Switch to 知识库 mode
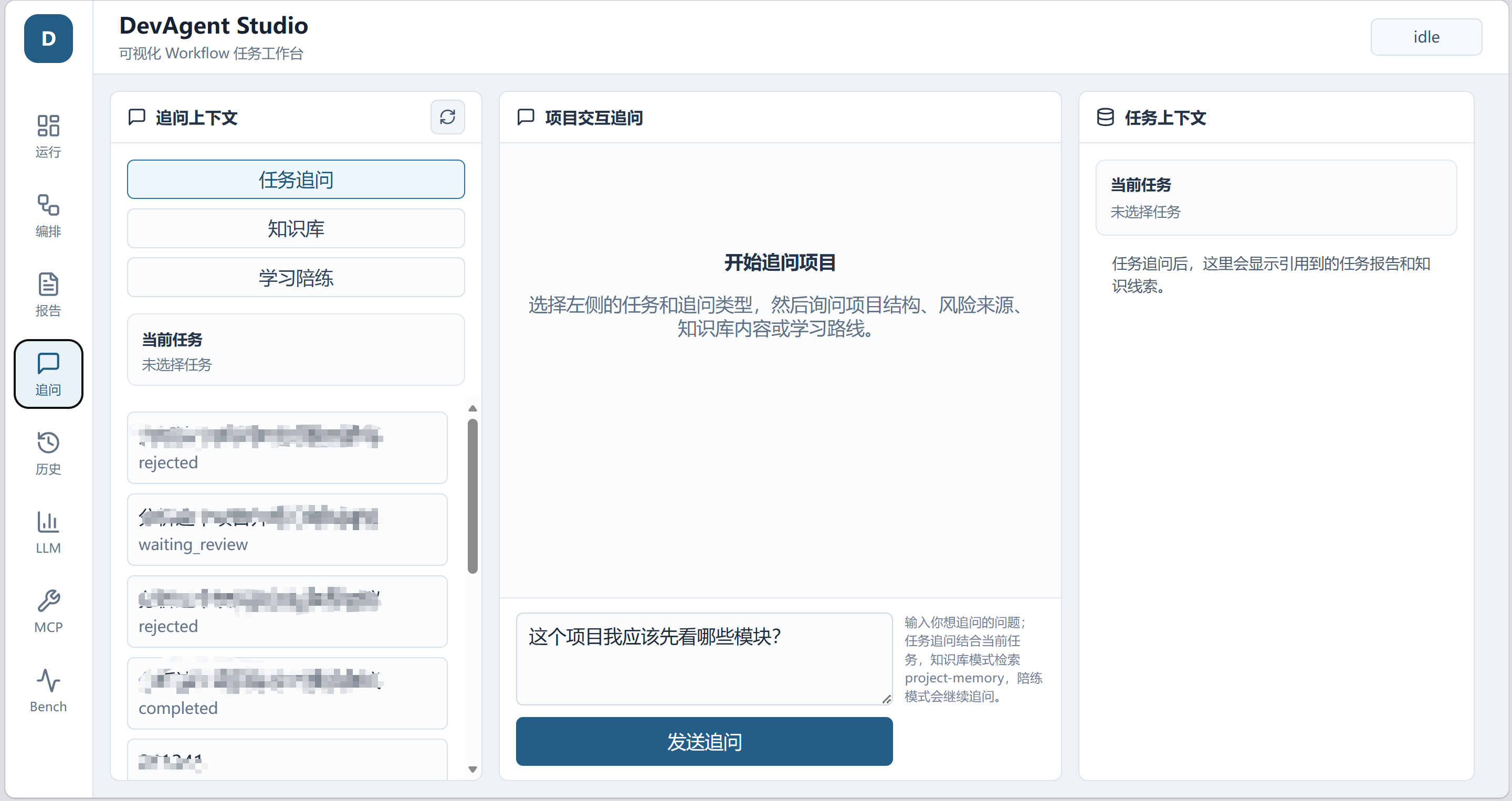Screen dimensions: 1512x801 [296, 228]
